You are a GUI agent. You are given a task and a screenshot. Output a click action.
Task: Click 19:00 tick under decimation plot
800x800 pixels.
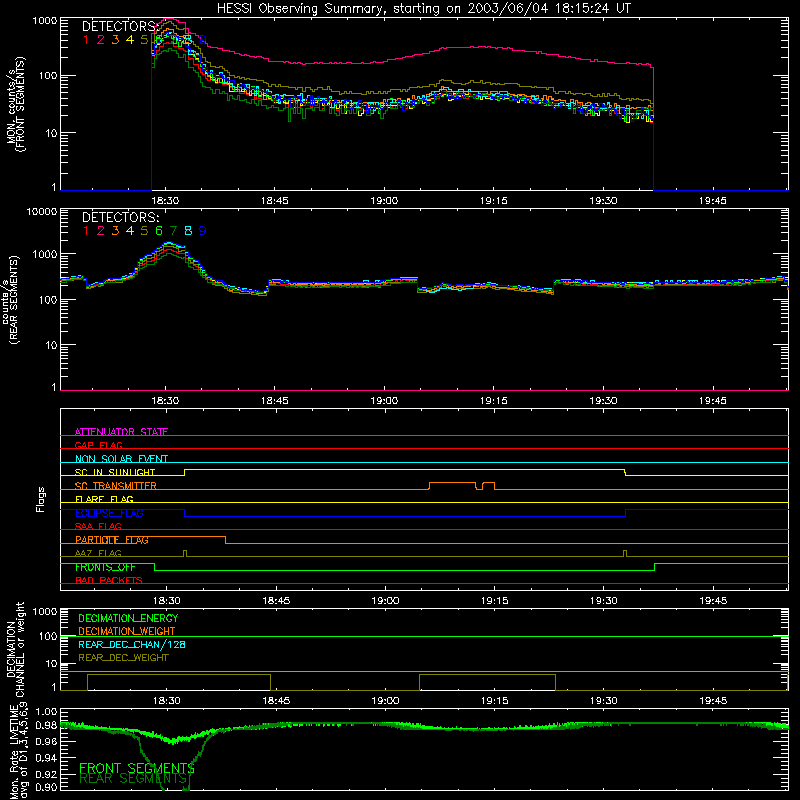(385, 701)
